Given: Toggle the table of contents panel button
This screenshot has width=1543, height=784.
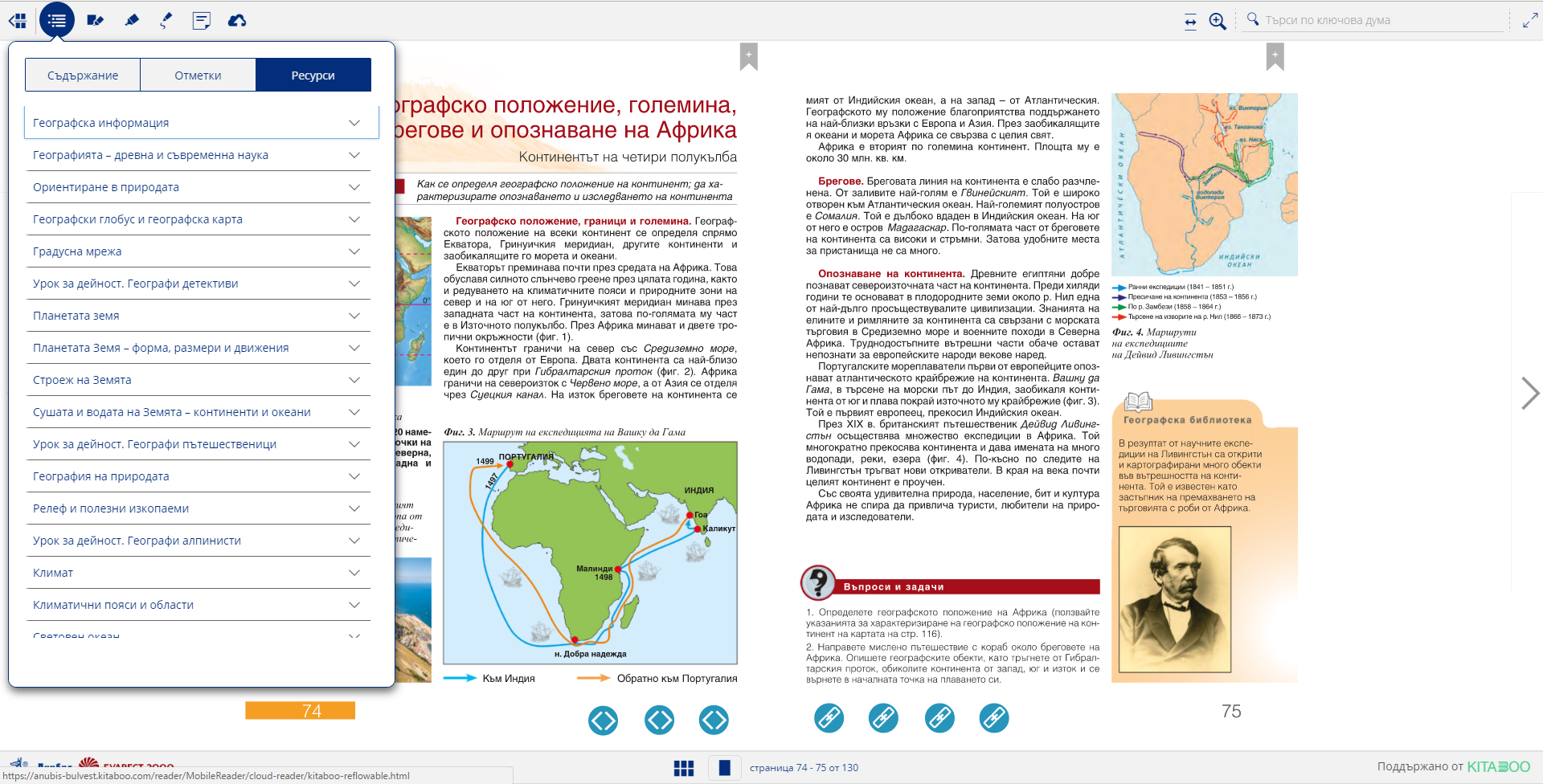Looking at the screenshot, I should (57, 21).
